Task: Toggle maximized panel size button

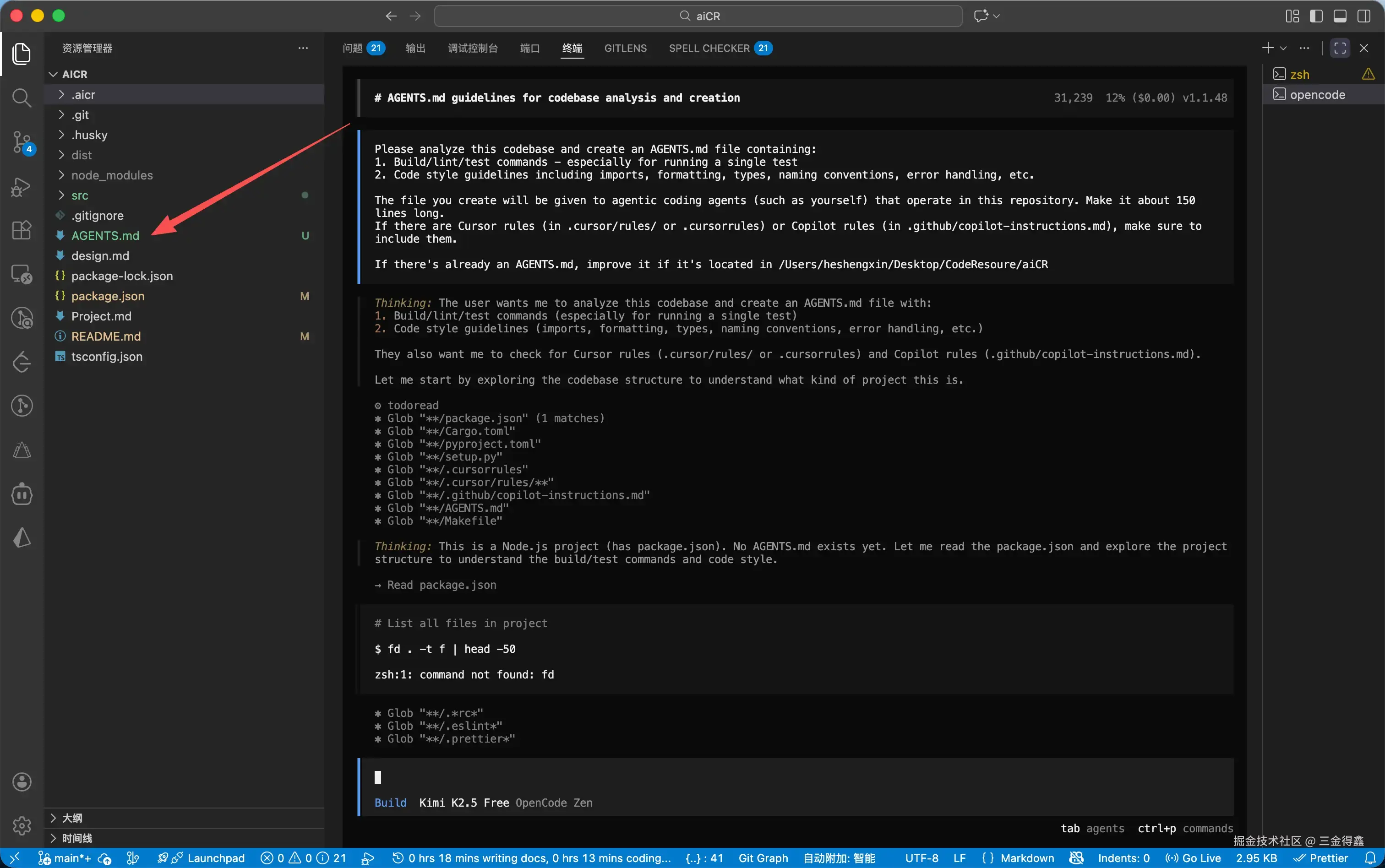Action: (1340, 48)
